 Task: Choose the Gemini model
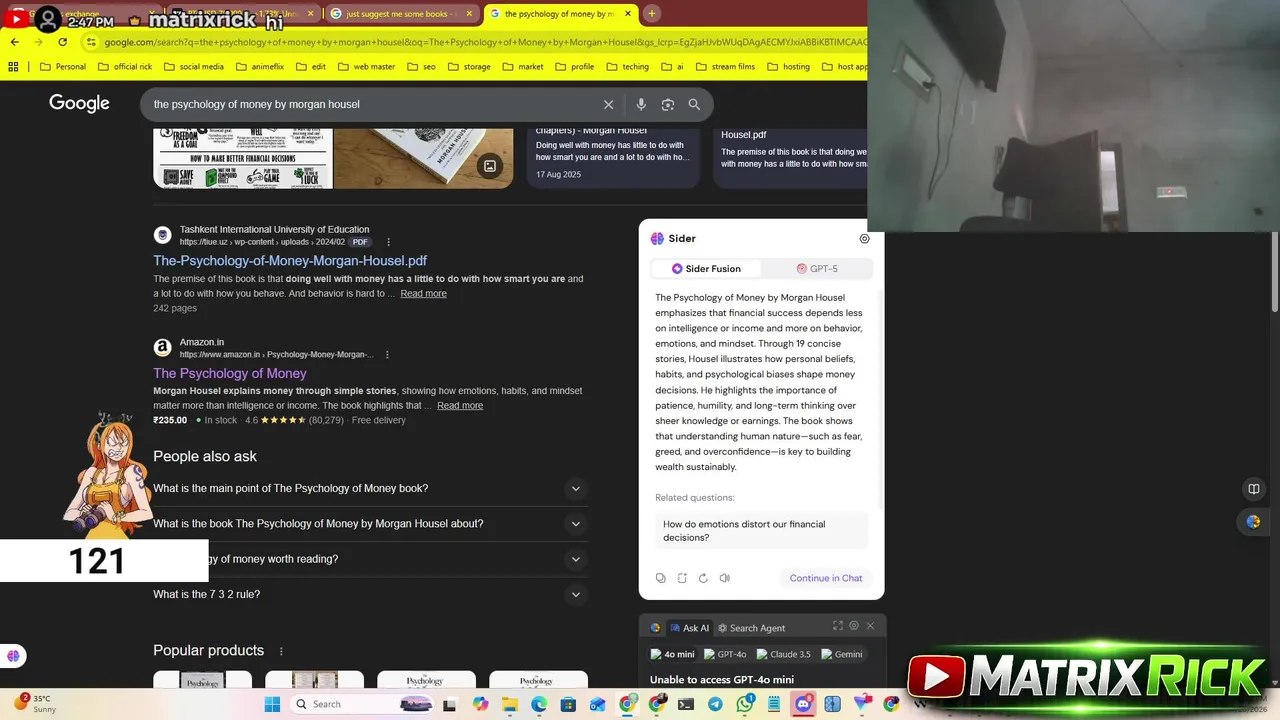841,654
